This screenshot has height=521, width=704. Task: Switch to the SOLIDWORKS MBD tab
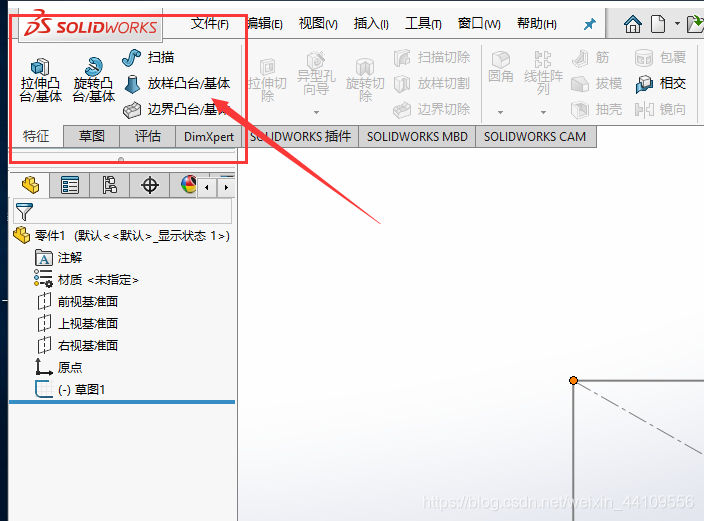(x=417, y=136)
